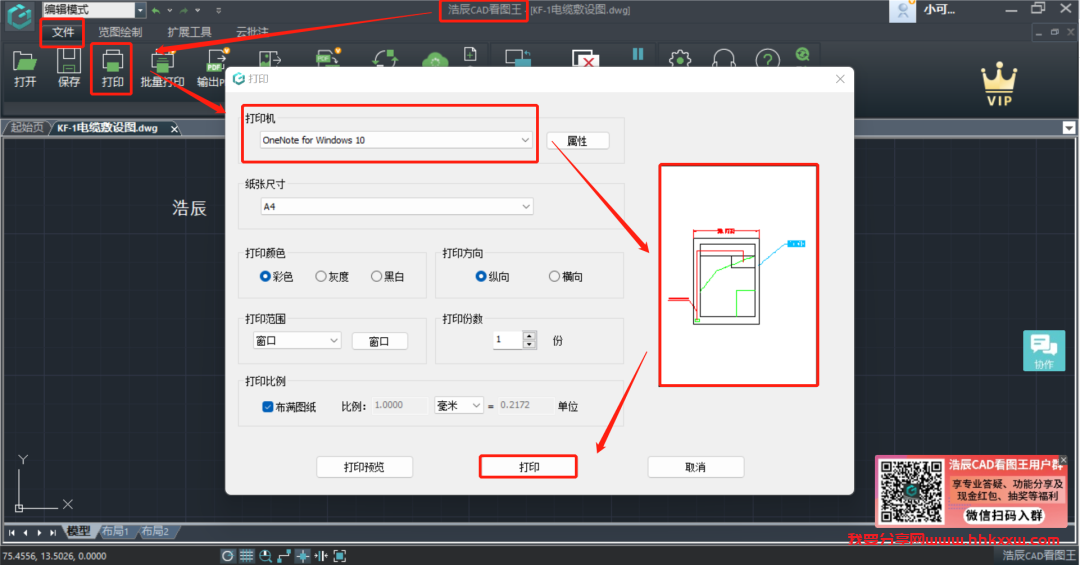Close the KF-1电缆敷设图.dwg tab
The width and height of the screenshot is (1080, 565).
click(x=174, y=129)
